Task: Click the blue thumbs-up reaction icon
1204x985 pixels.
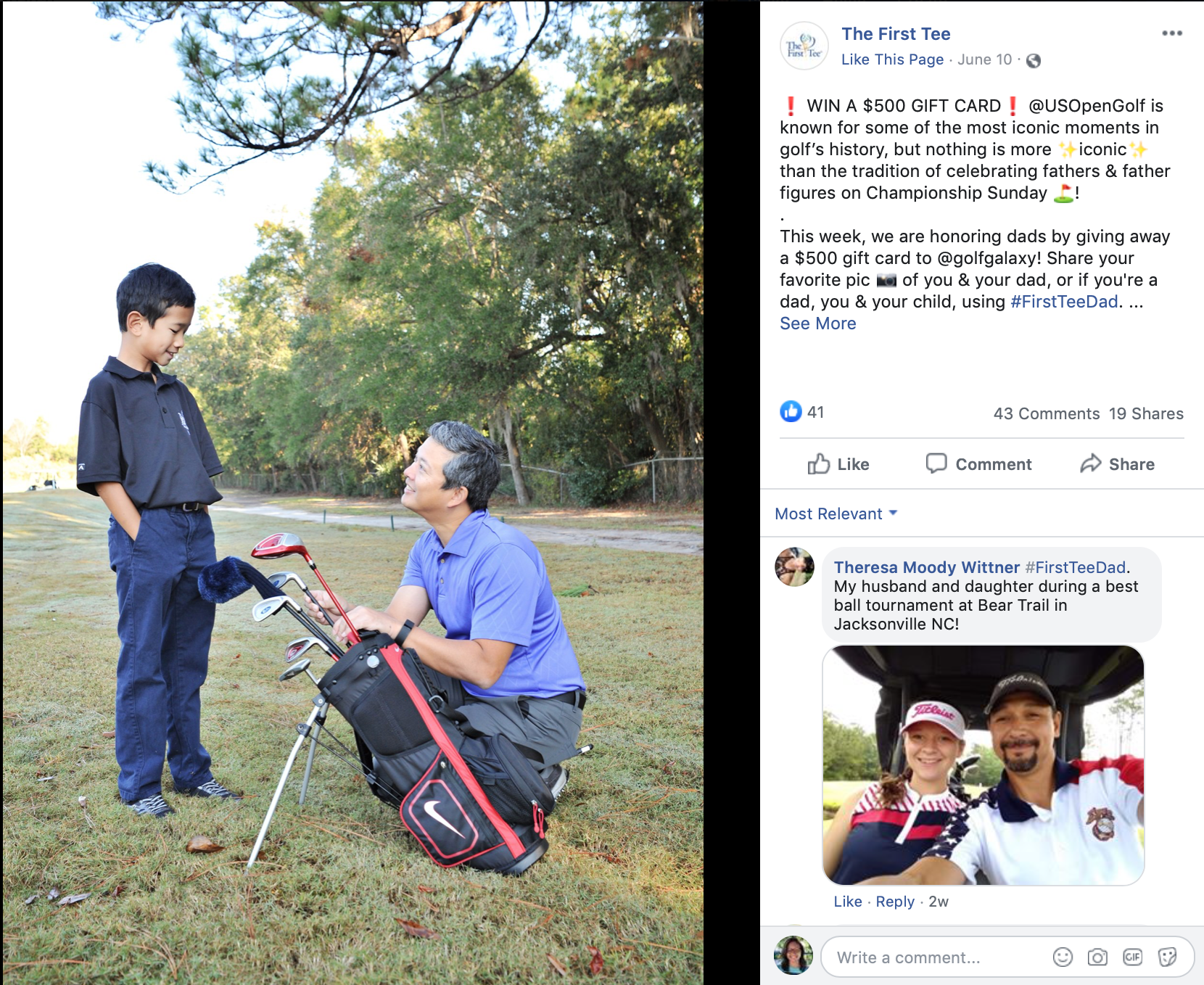Action: tap(791, 411)
